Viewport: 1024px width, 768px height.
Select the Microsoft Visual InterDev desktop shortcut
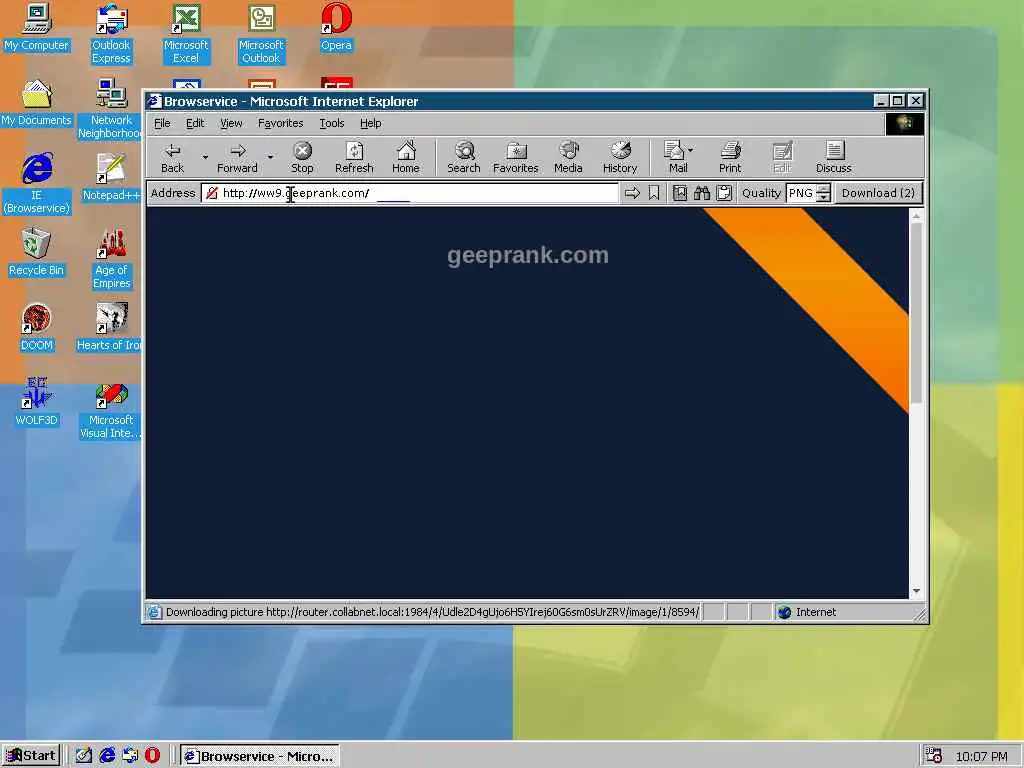coord(111,409)
